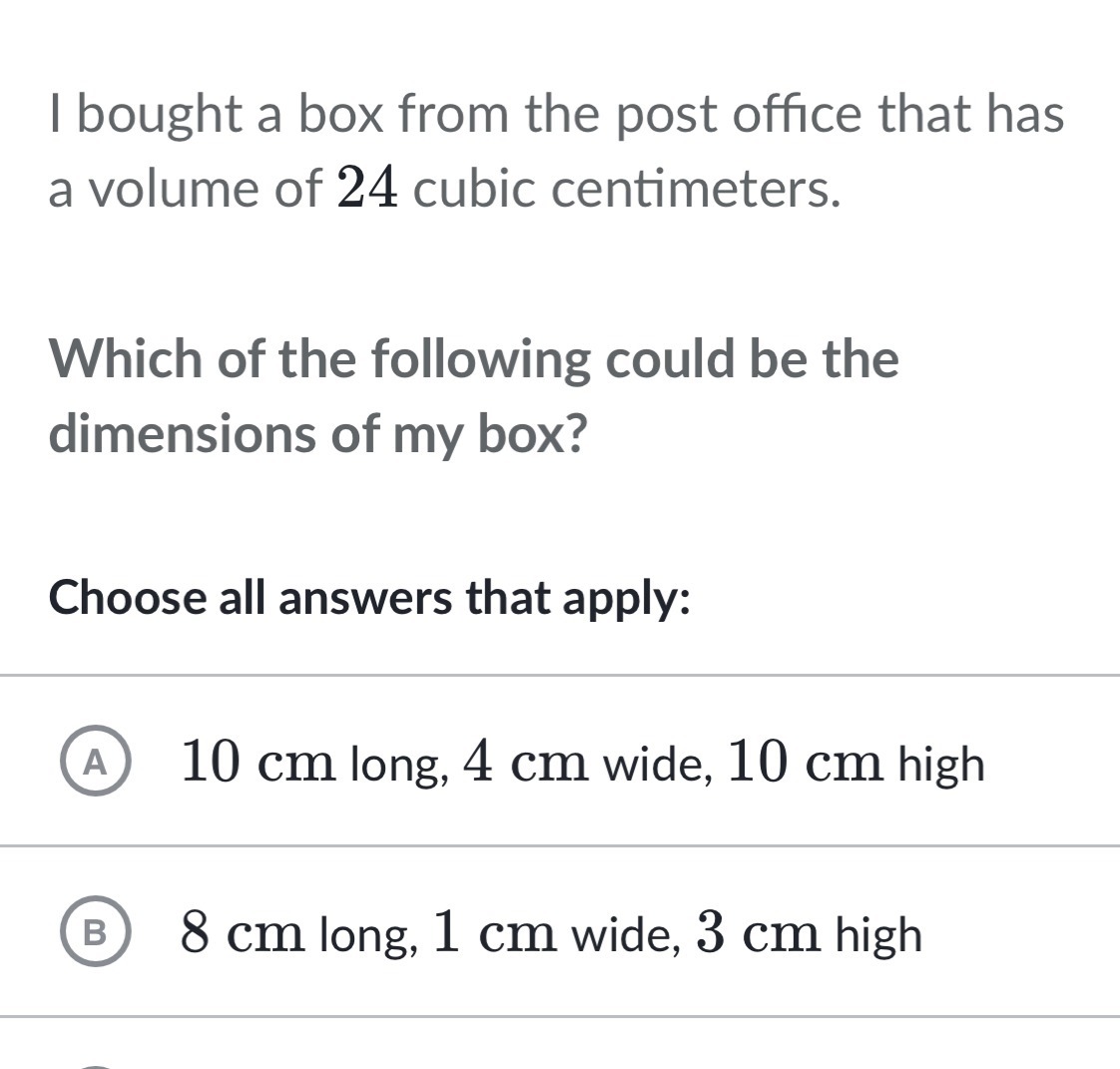Click the 'I bought a box' sentence
1120x1069 pixels.
556,151
